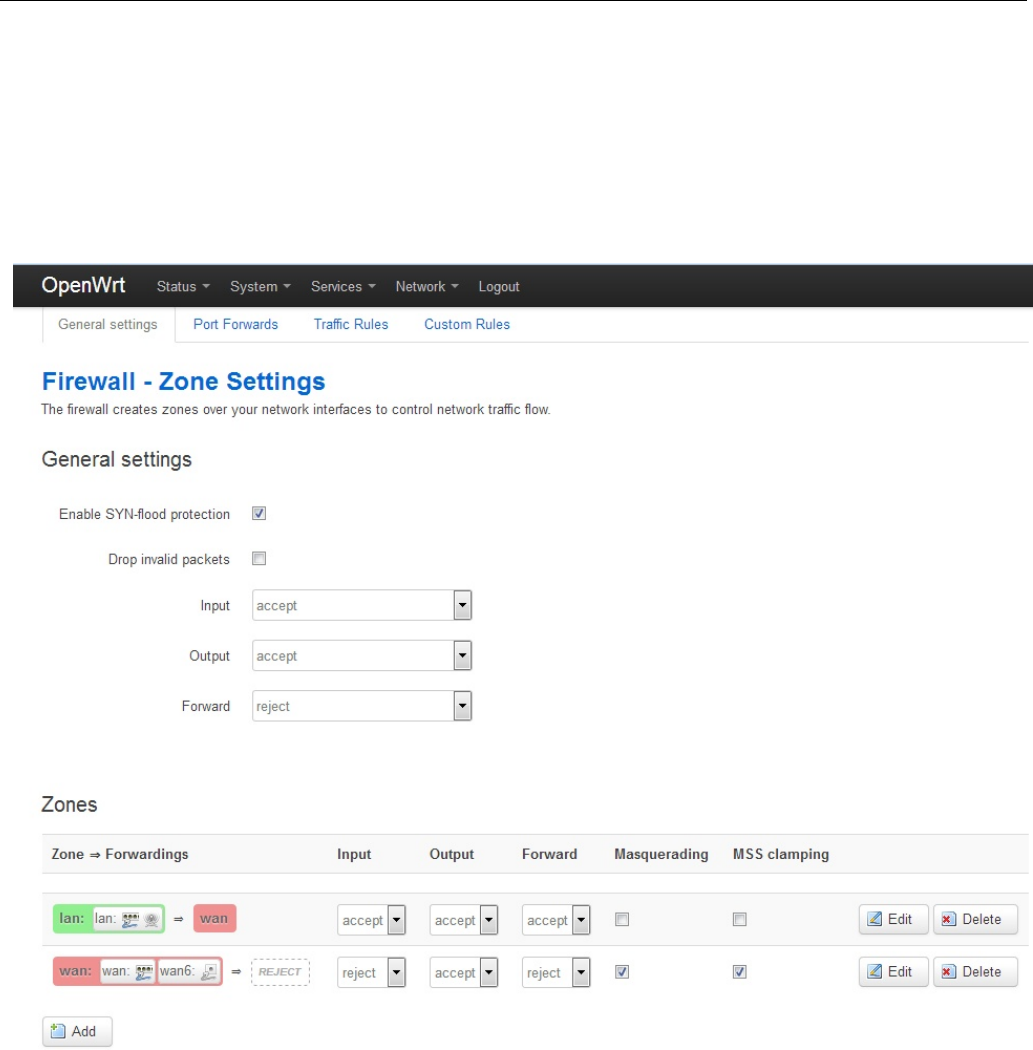Click the 'Masquerading' column header
The image size is (1033, 1050).
click(661, 854)
